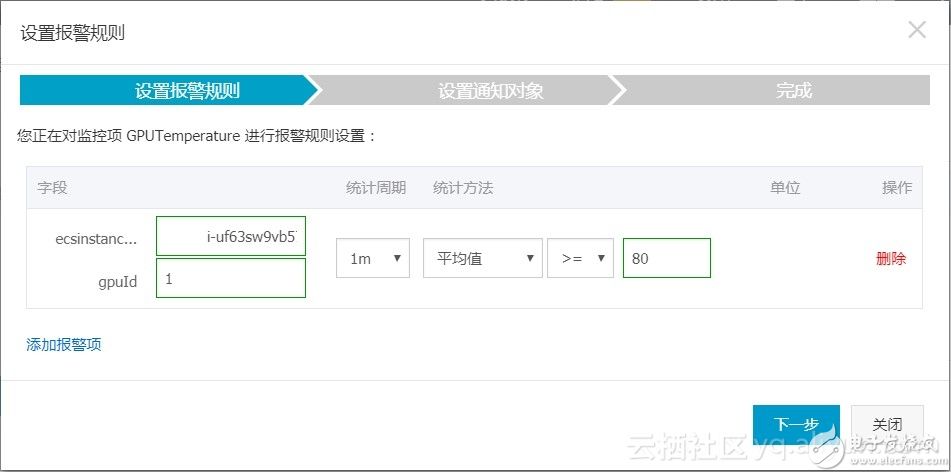The height and width of the screenshot is (472, 951).
Task: Click the dialog title 设置报警规则
Action: (73, 32)
